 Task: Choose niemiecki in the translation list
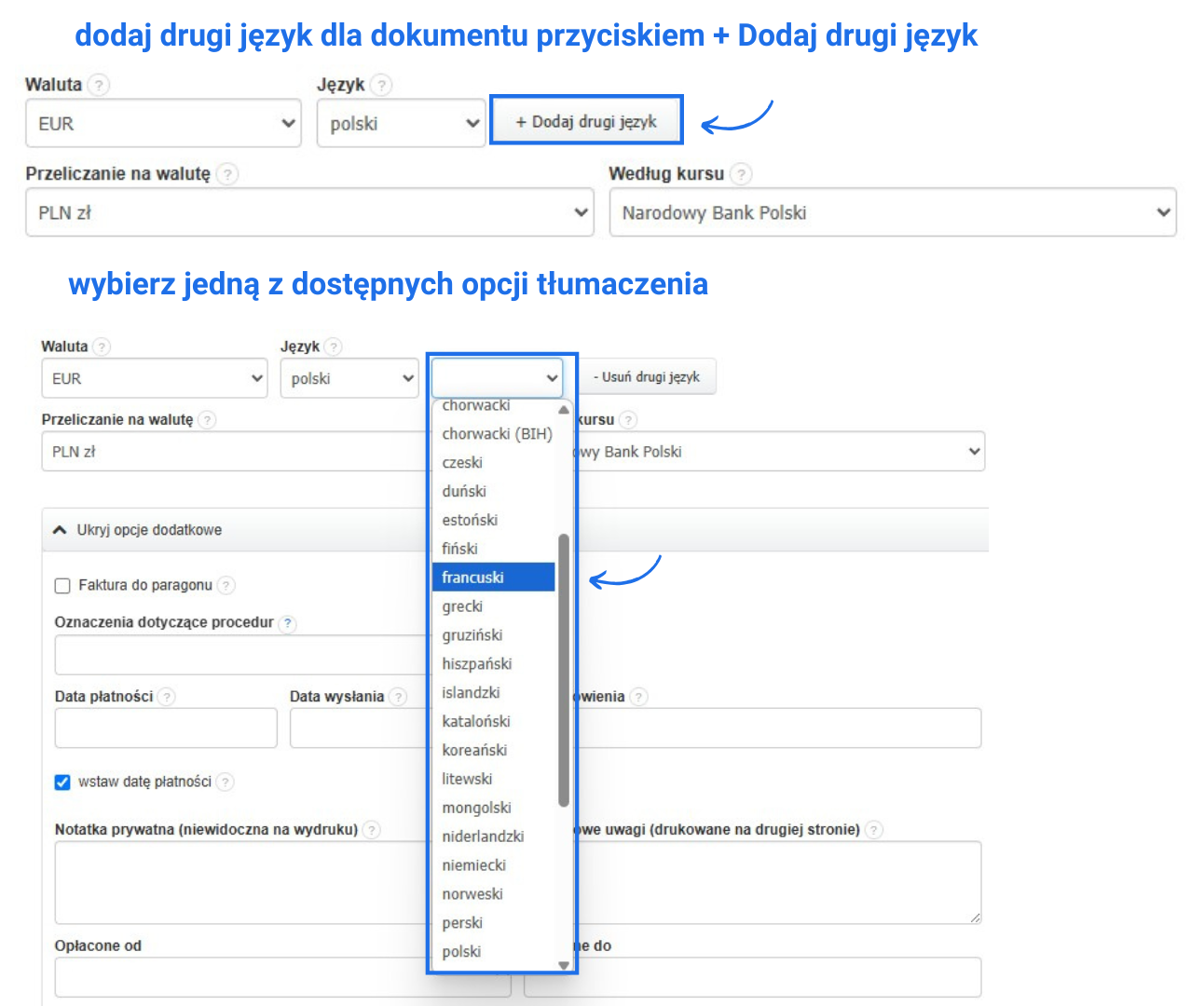(x=474, y=864)
